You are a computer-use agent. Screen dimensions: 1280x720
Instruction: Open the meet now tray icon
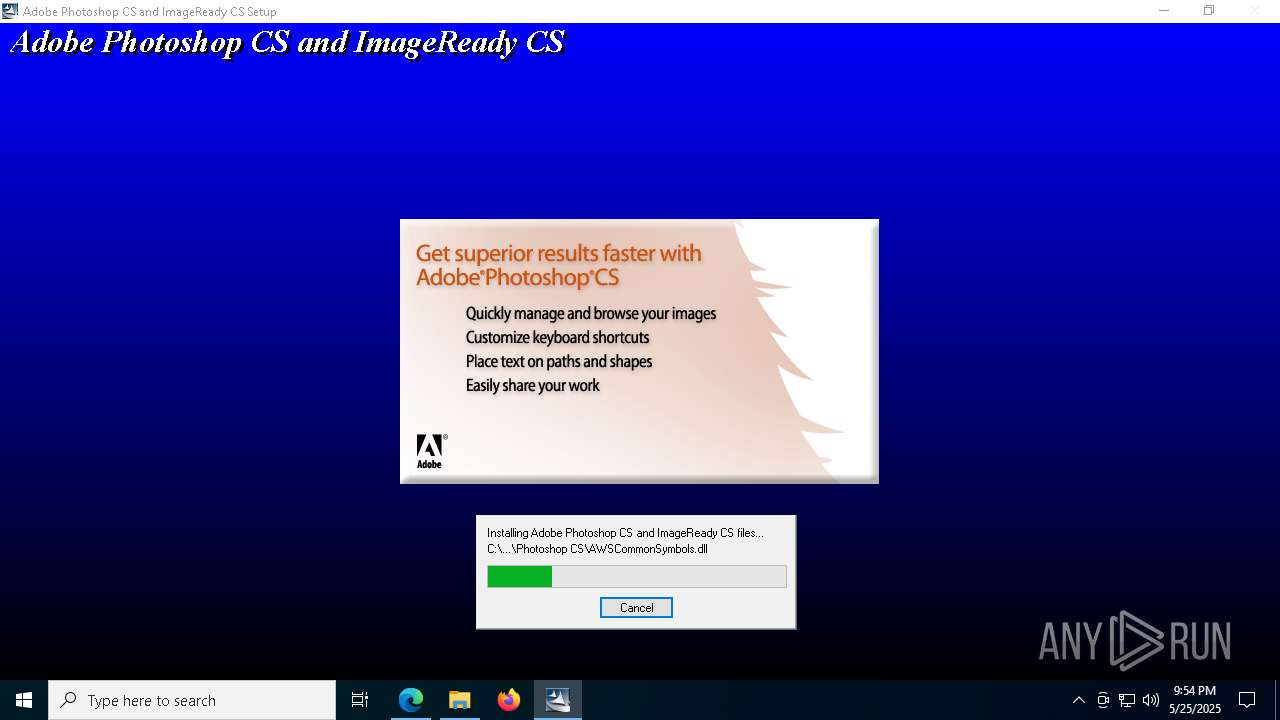point(1103,700)
